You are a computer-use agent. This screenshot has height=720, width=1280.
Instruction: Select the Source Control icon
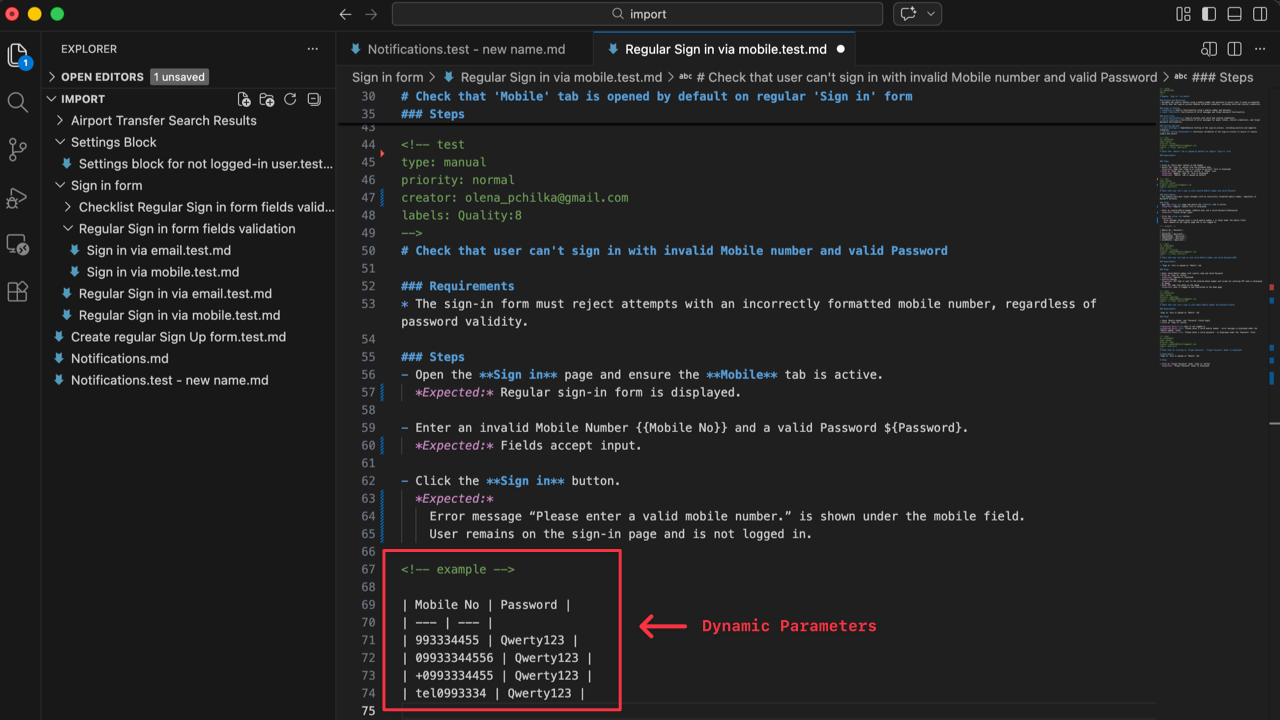pos(16,149)
